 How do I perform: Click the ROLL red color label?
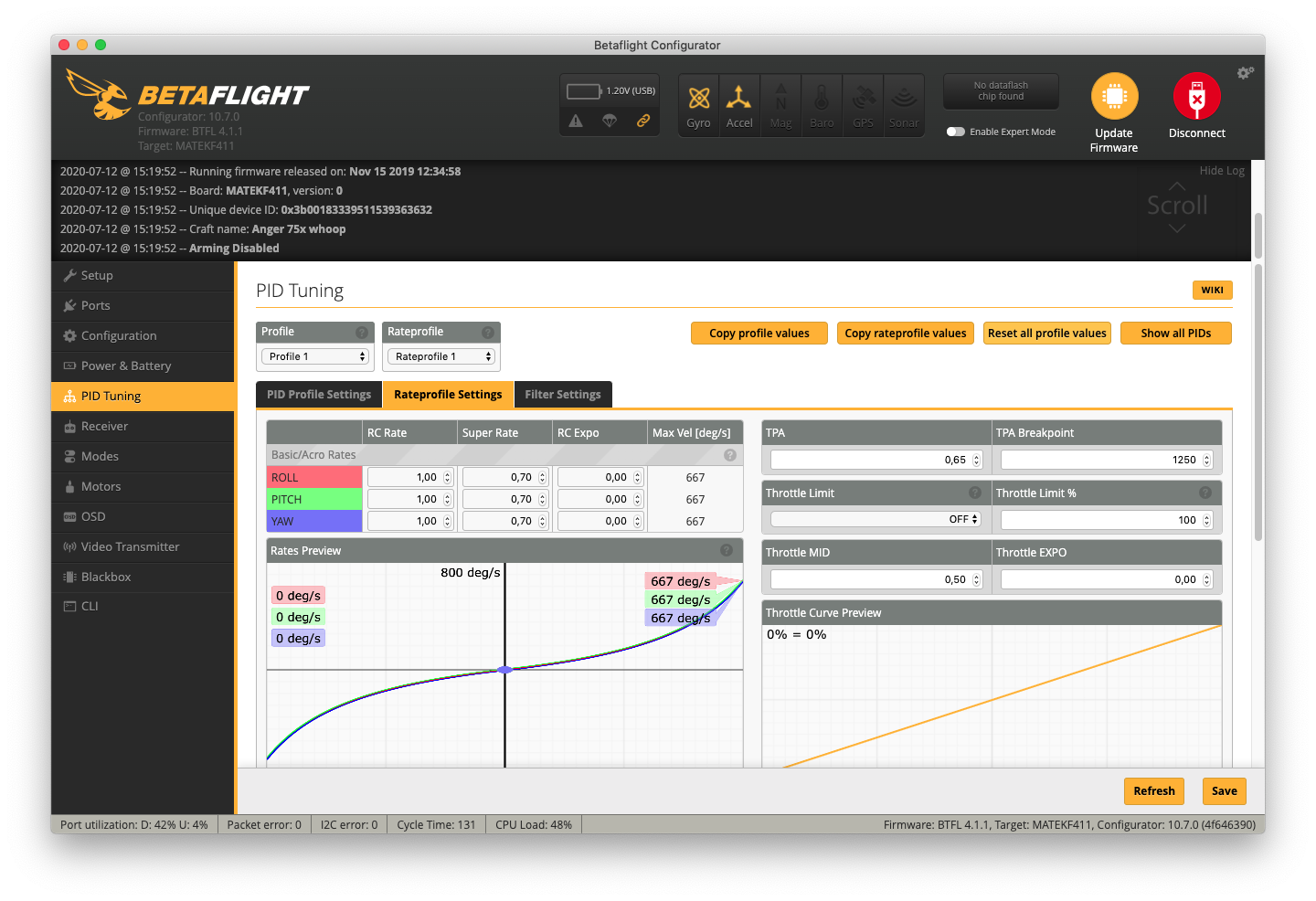314,477
